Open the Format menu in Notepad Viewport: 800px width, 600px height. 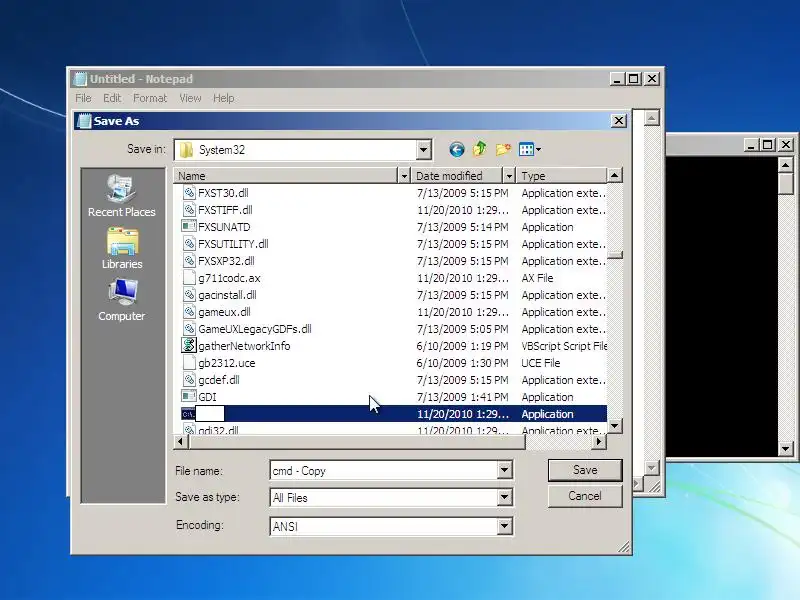tap(150, 98)
